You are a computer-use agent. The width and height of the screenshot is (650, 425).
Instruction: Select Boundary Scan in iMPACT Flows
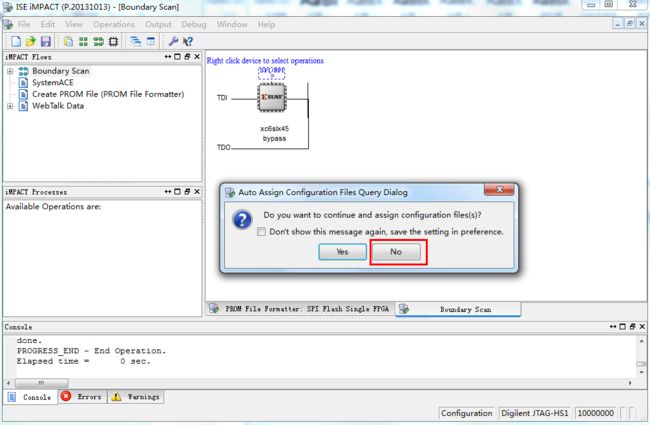point(61,71)
